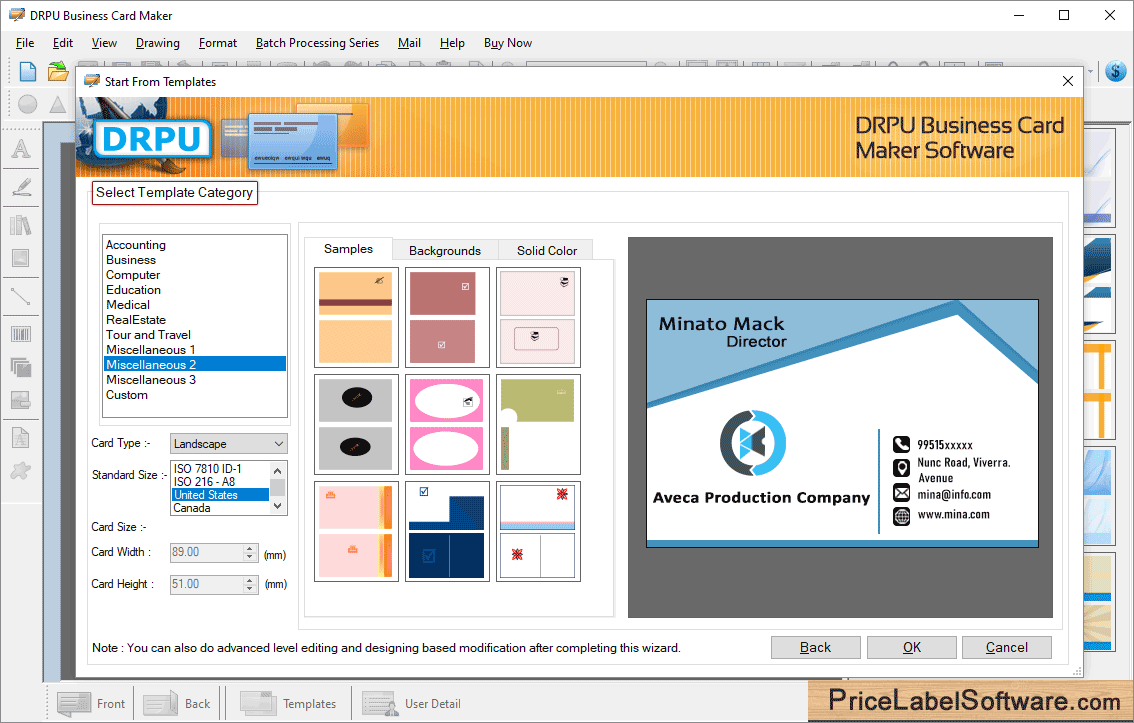Click the Open folder icon in toolbar
This screenshot has height=723, width=1134.
(x=58, y=72)
